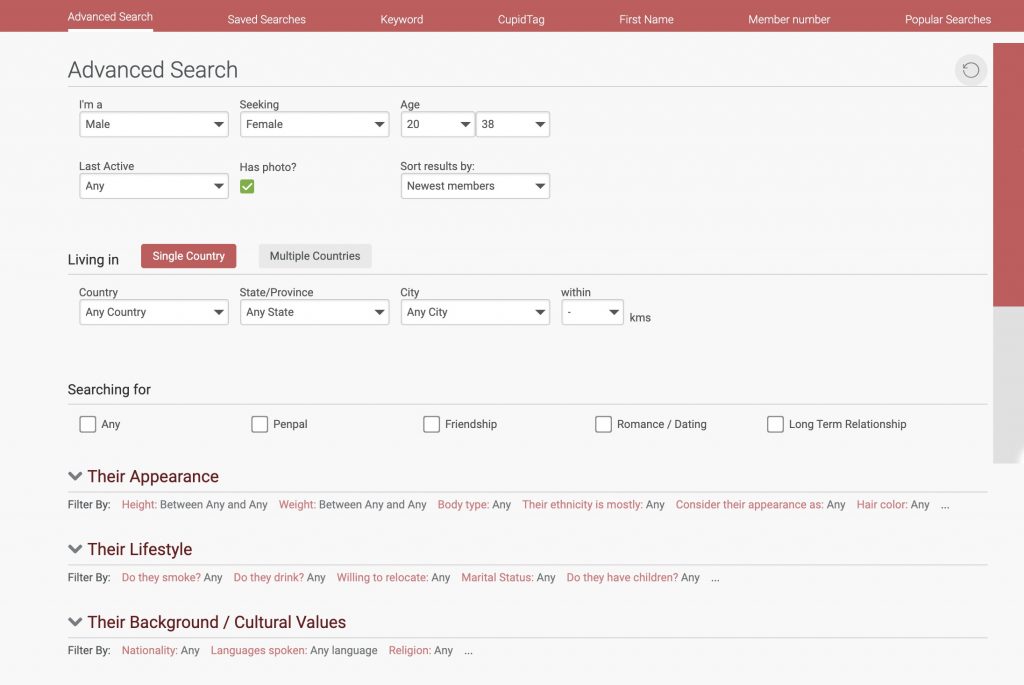Select the Advanced Search tab

pyautogui.click(x=110, y=17)
